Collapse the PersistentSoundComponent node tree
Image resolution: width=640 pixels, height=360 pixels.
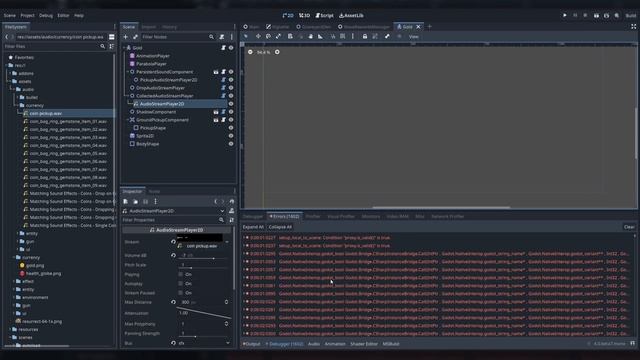[128, 72]
